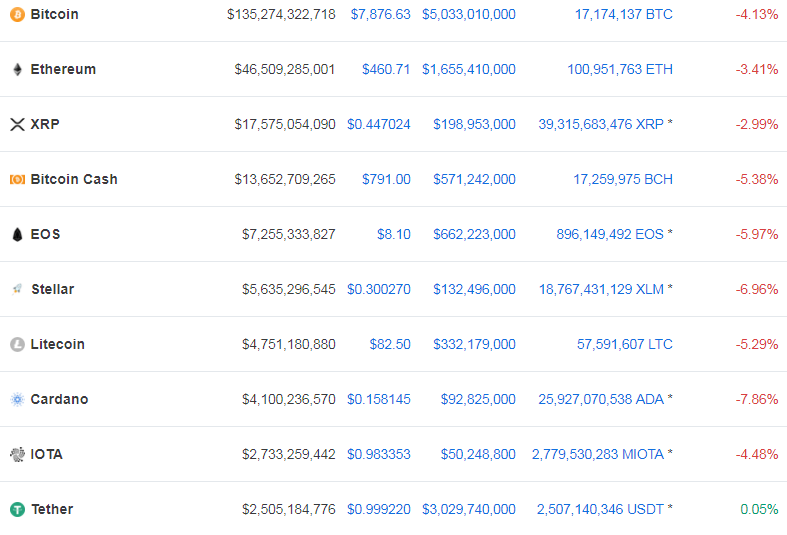Click the Bitcoin Cash orange logo icon

click(x=17, y=179)
